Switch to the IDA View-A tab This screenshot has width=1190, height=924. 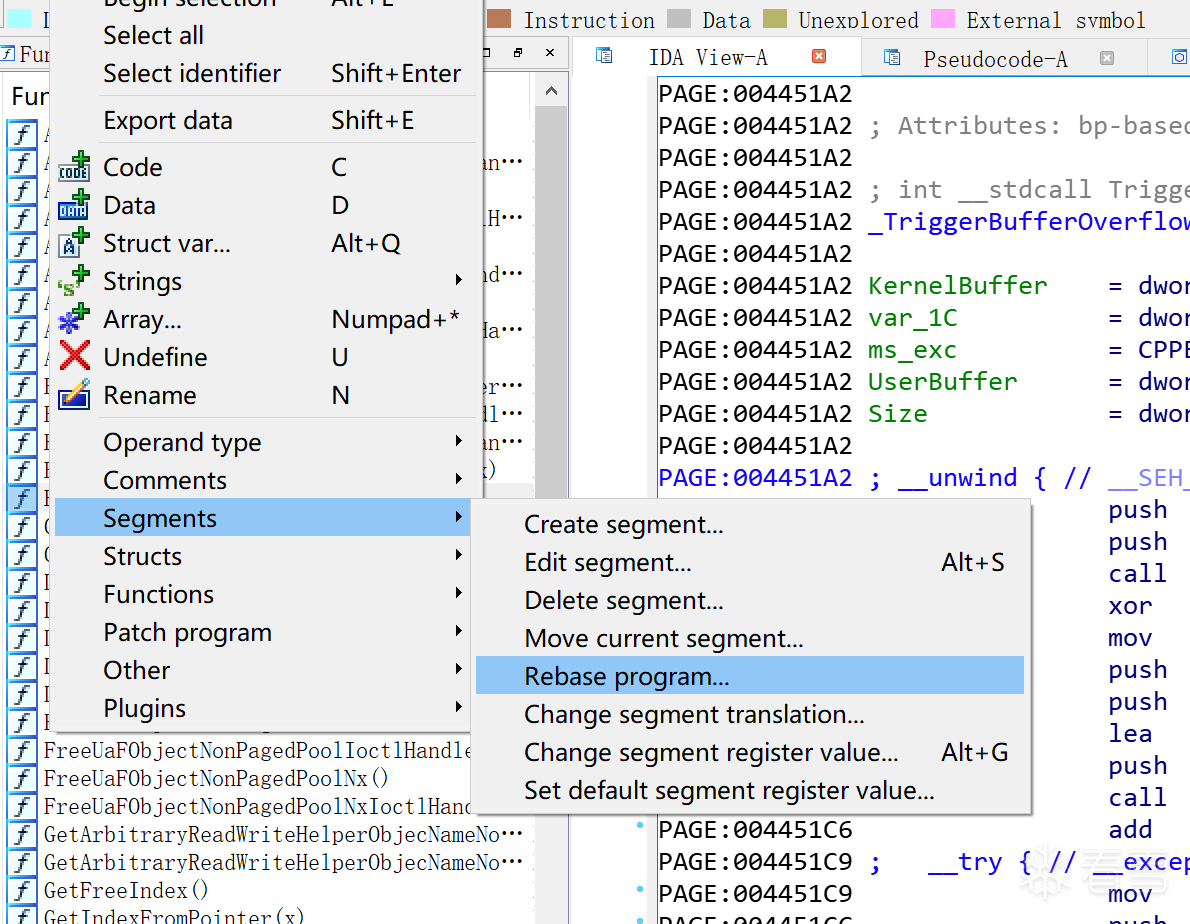click(716, 57)
